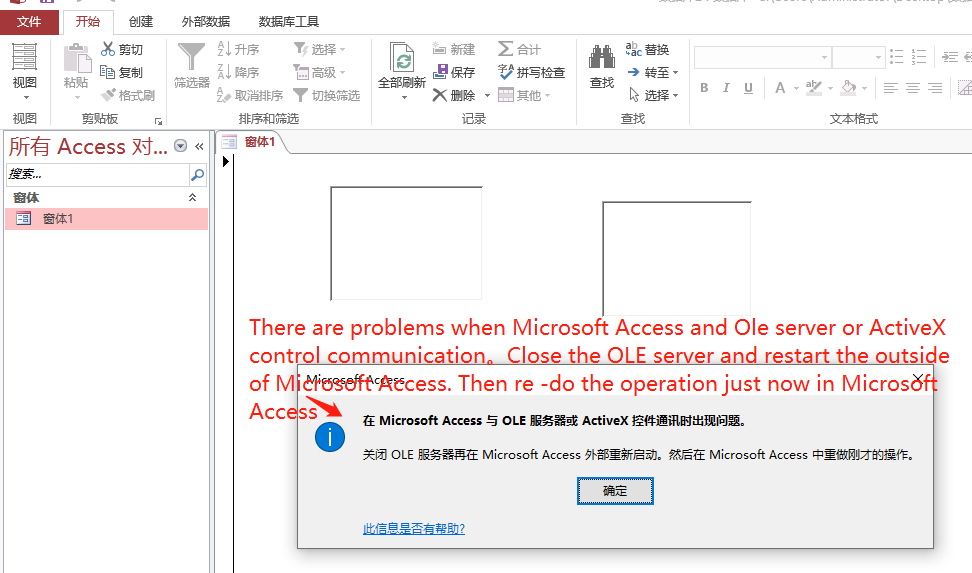The image size is (972, 573).
Task: Switch to the Create (创建) tab
Action: tap(141, 22)
